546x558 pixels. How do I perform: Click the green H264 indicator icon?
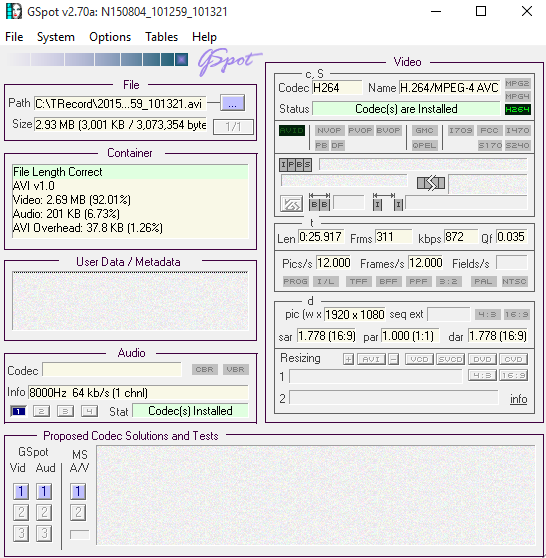tap(518, 109)
